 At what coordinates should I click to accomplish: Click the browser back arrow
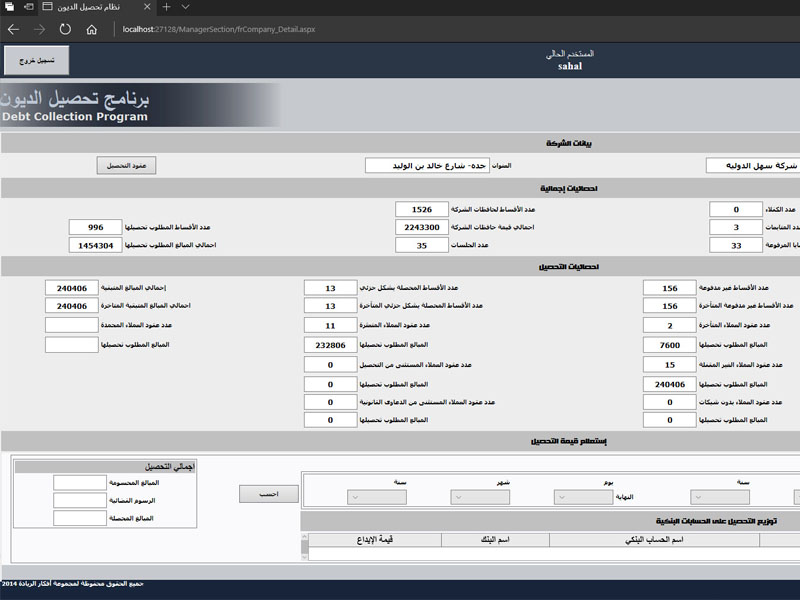[14, 29]
